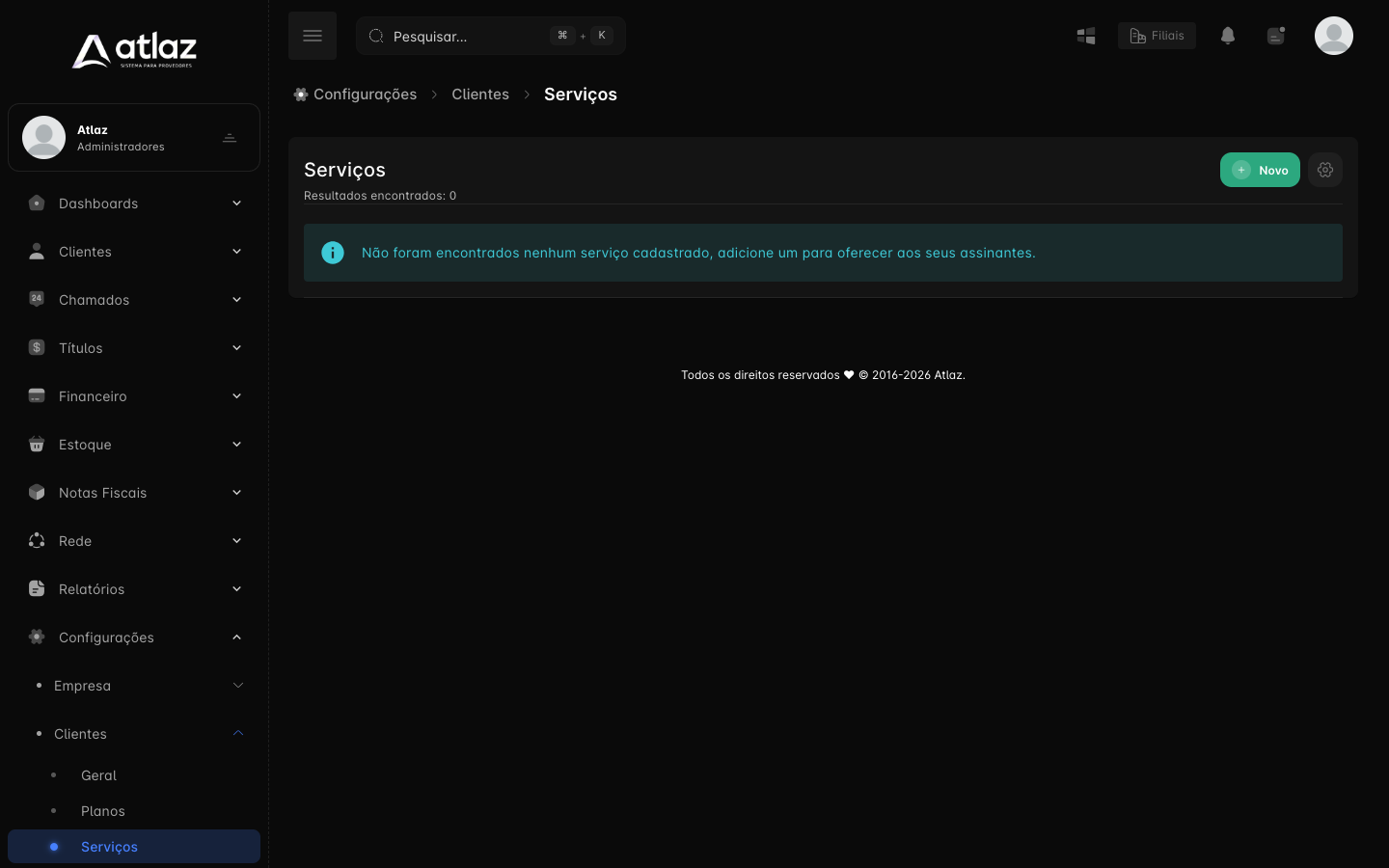Click the ⌘ K shortcut hint
This screenshot has width=1389, height=868.
point(582,36)
